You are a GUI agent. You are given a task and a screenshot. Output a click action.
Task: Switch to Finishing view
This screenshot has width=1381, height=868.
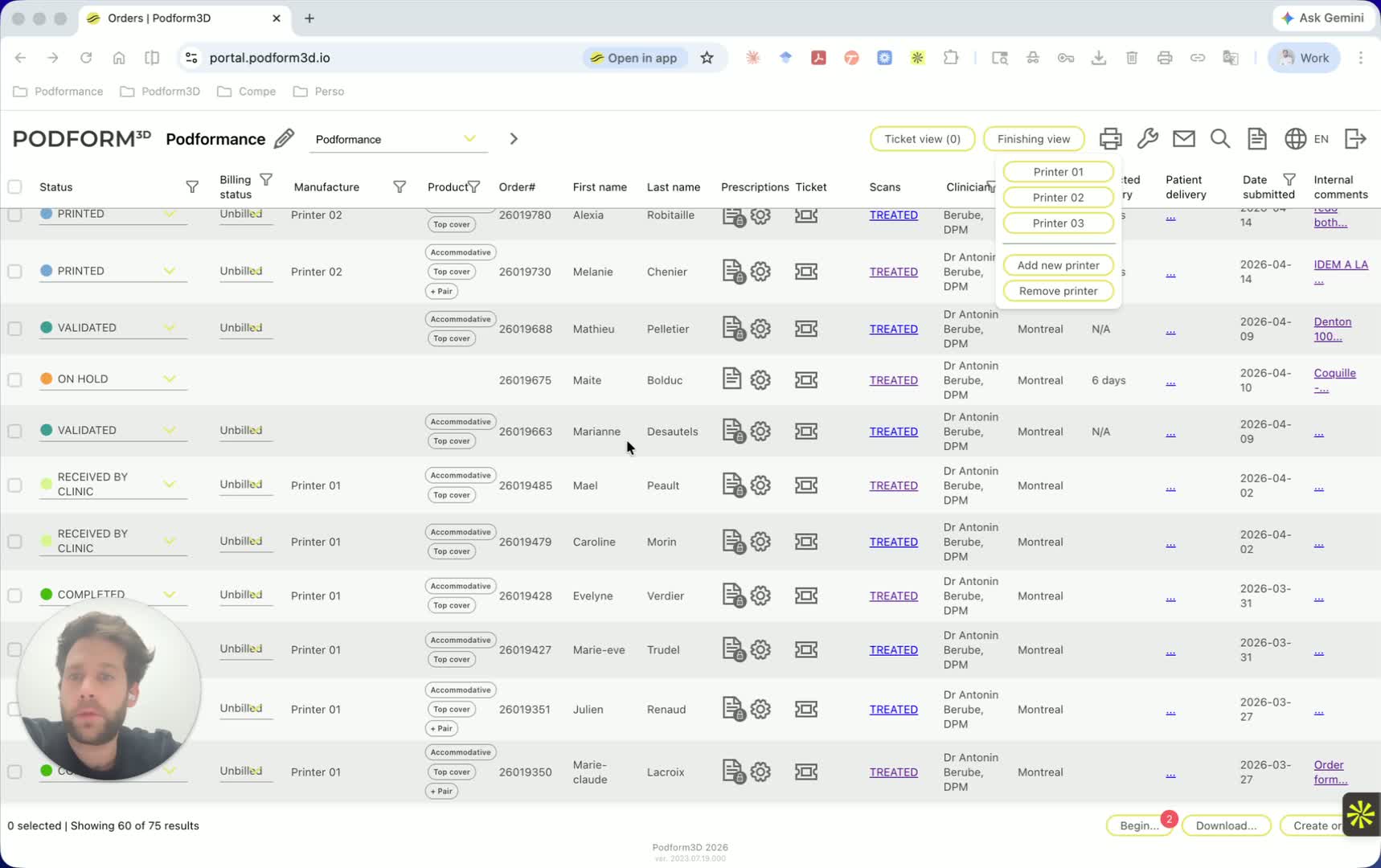click(x=1034, y=139)
